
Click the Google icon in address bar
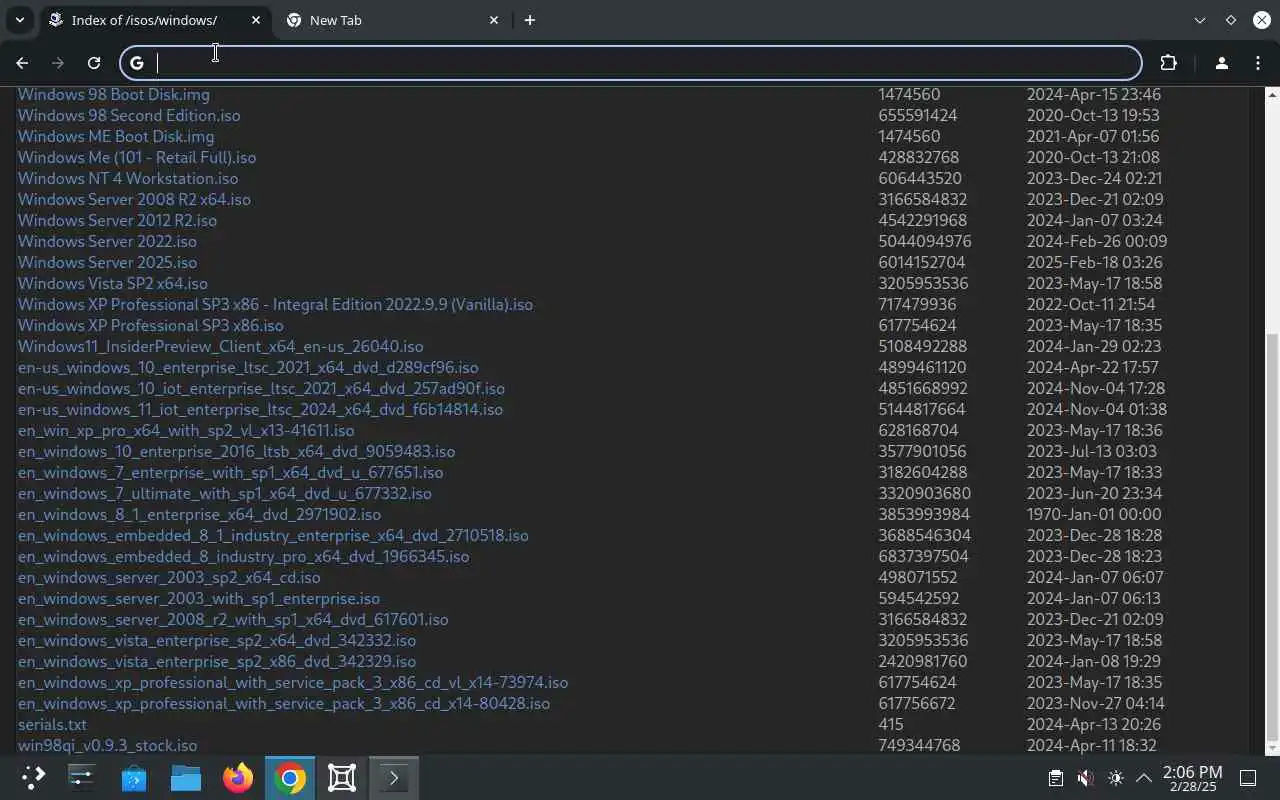137,63
